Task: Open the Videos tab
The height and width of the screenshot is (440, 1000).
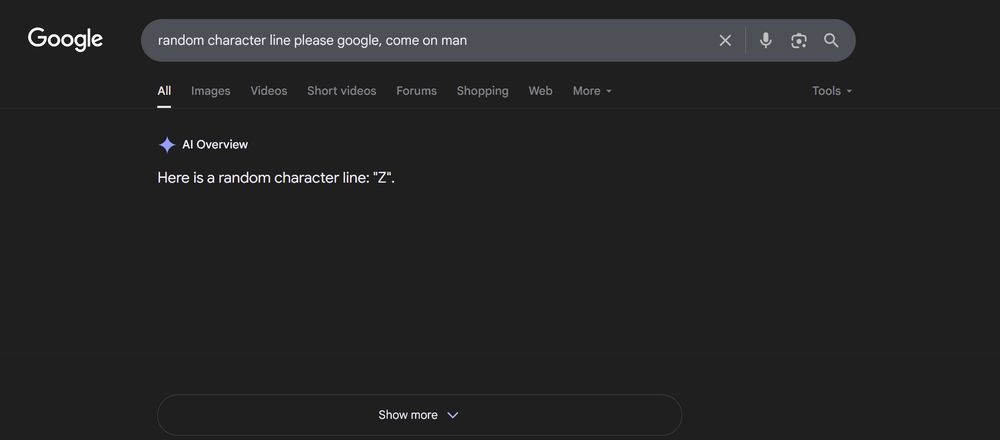Action: (268, 91)
